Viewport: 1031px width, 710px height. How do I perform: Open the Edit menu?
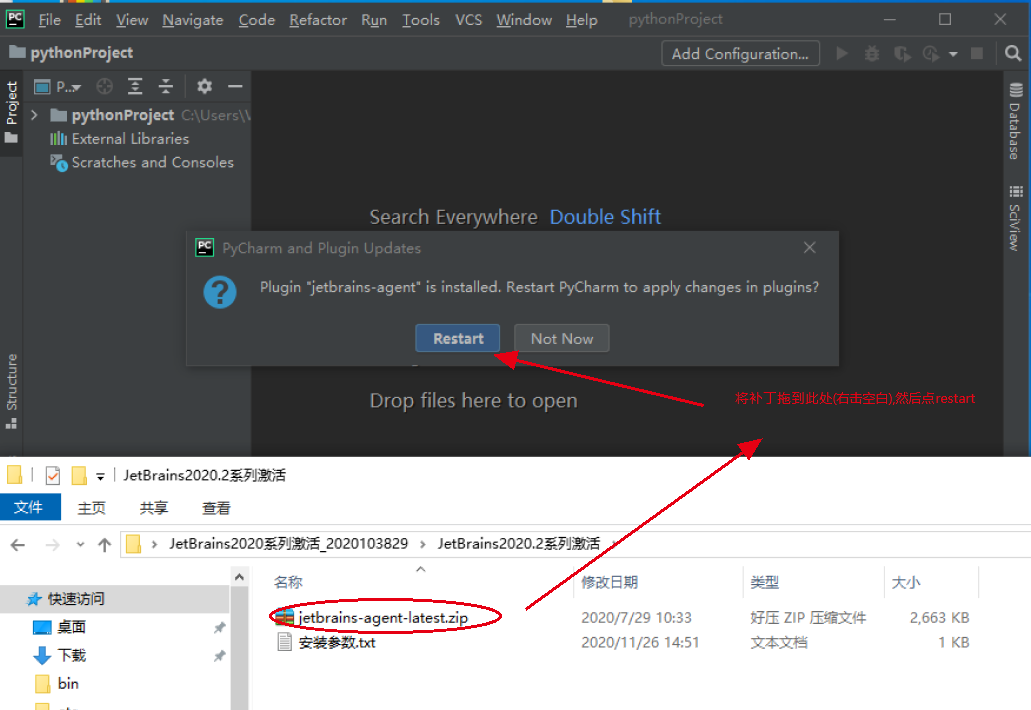coord(88,20)
